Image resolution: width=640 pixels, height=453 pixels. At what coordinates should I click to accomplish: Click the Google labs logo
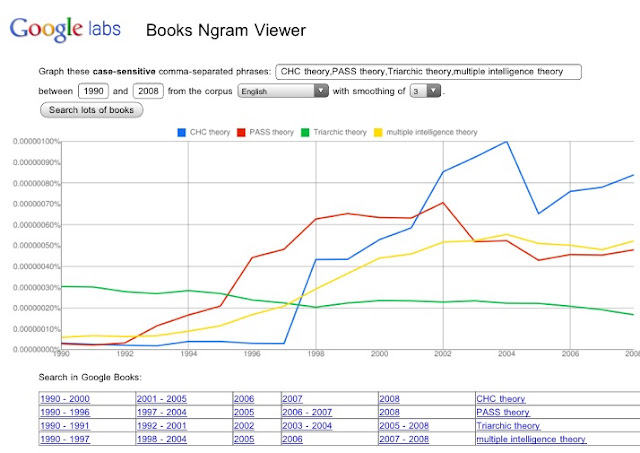coord(65,29)
